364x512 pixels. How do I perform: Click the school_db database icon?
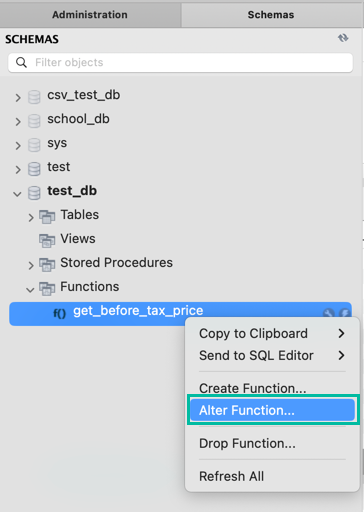point(34,121)
